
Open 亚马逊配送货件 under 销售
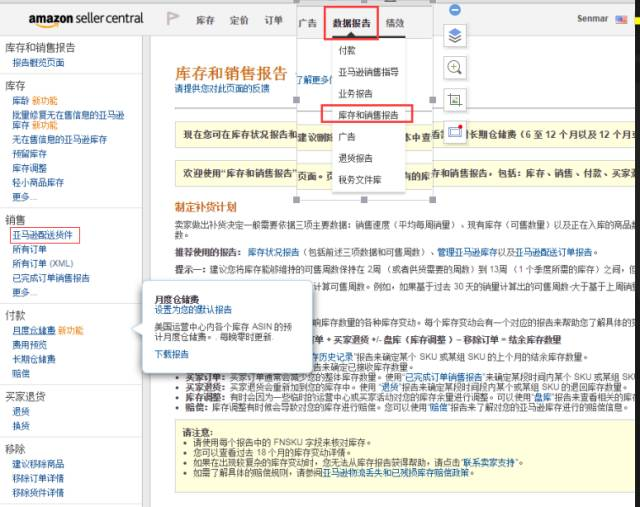tap(42, 235)
